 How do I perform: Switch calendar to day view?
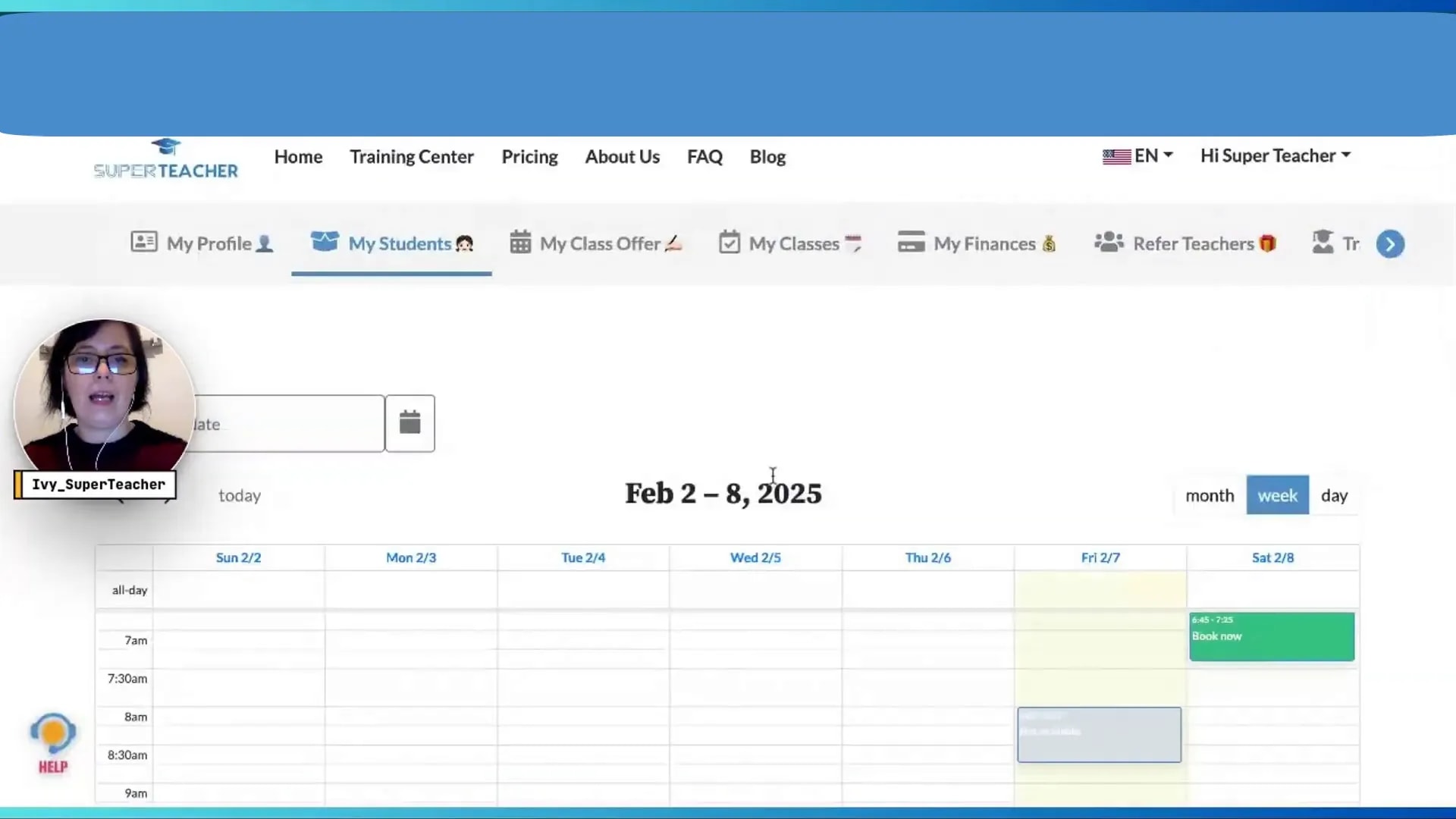(x=1335, y=494)
